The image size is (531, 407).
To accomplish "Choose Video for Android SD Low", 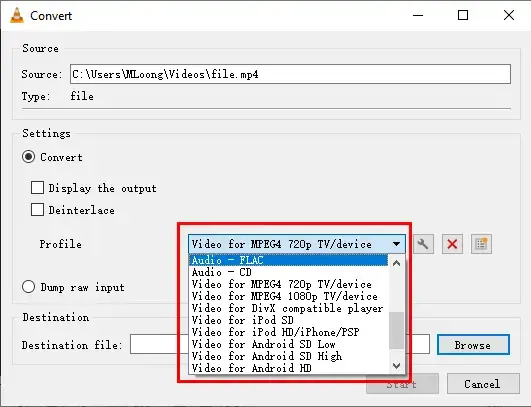I will click(x=288, y=344).
